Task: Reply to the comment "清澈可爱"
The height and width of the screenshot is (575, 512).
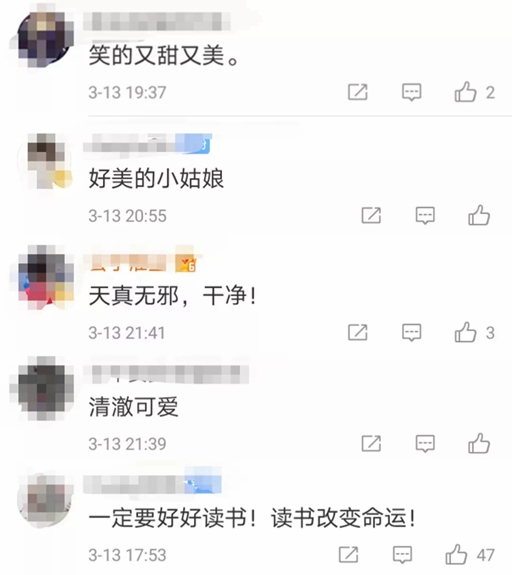Action: point(425,444)
